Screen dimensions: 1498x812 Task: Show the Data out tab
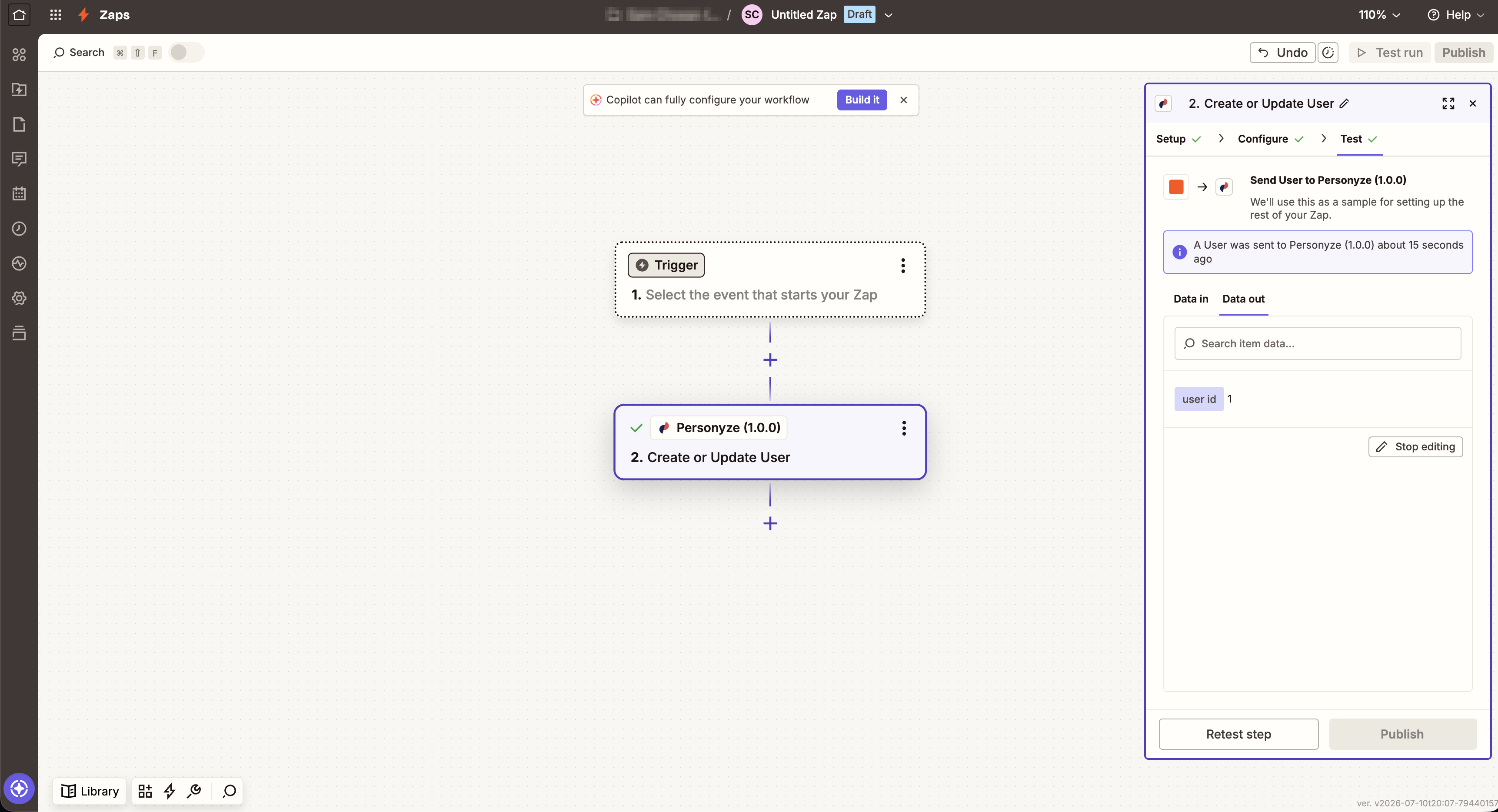[x=1243, y=299]
